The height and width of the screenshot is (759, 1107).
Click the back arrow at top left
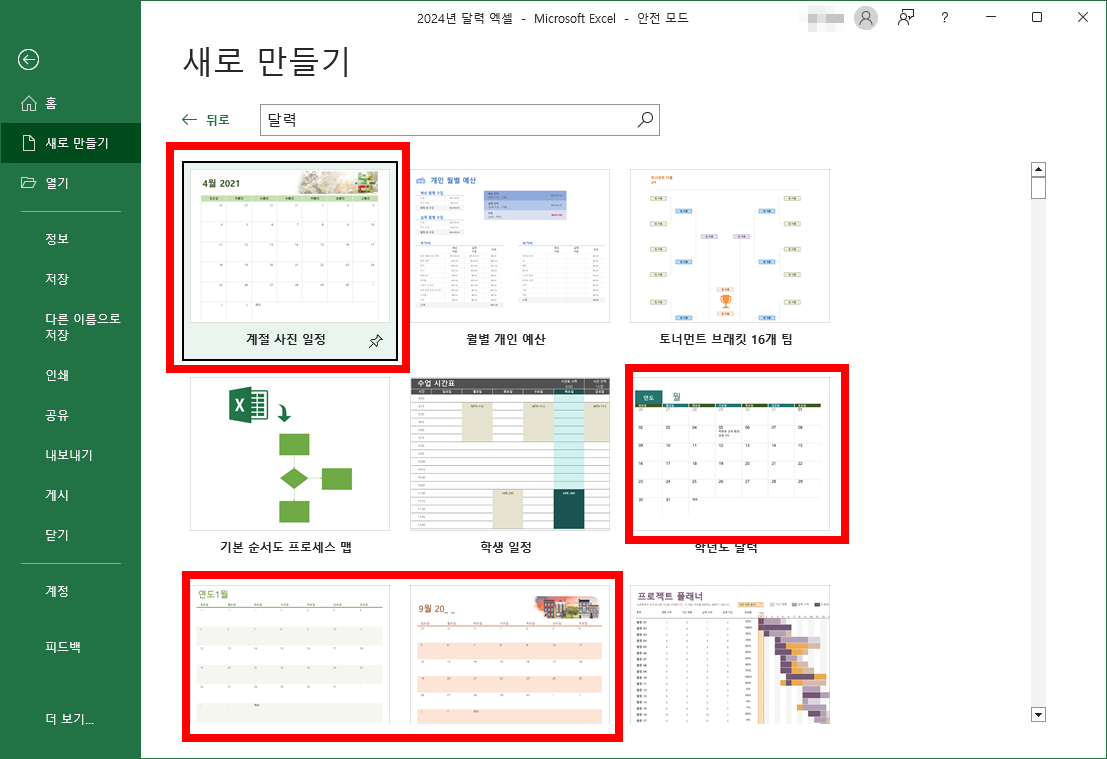click(x=28, y=61)
